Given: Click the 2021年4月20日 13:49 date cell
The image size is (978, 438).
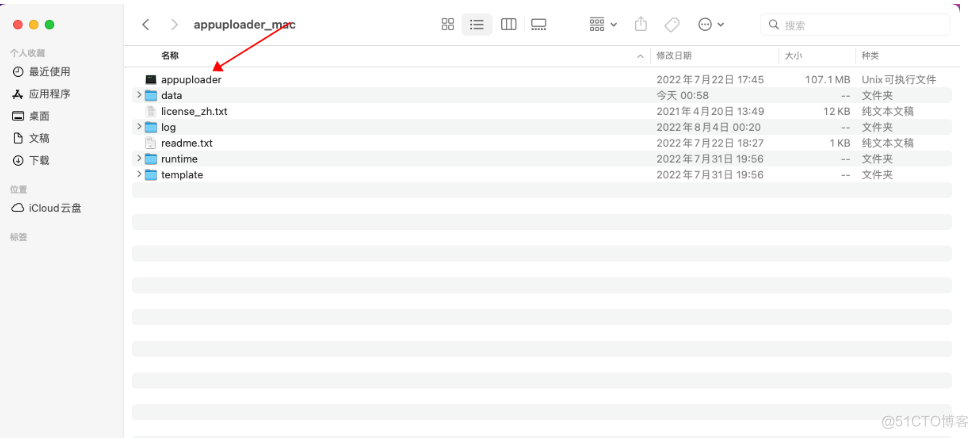Looking at the screenshot, I should (710, 111).
